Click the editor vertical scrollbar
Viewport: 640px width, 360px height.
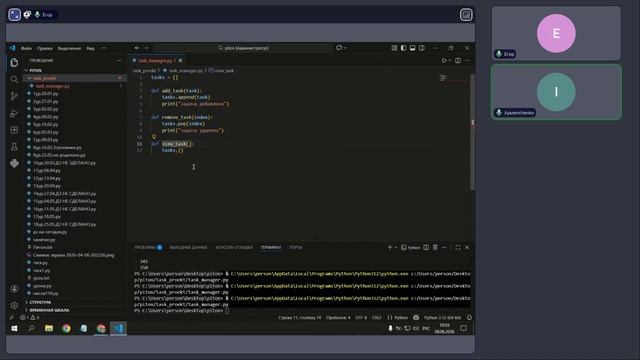(x=473, y=132)
